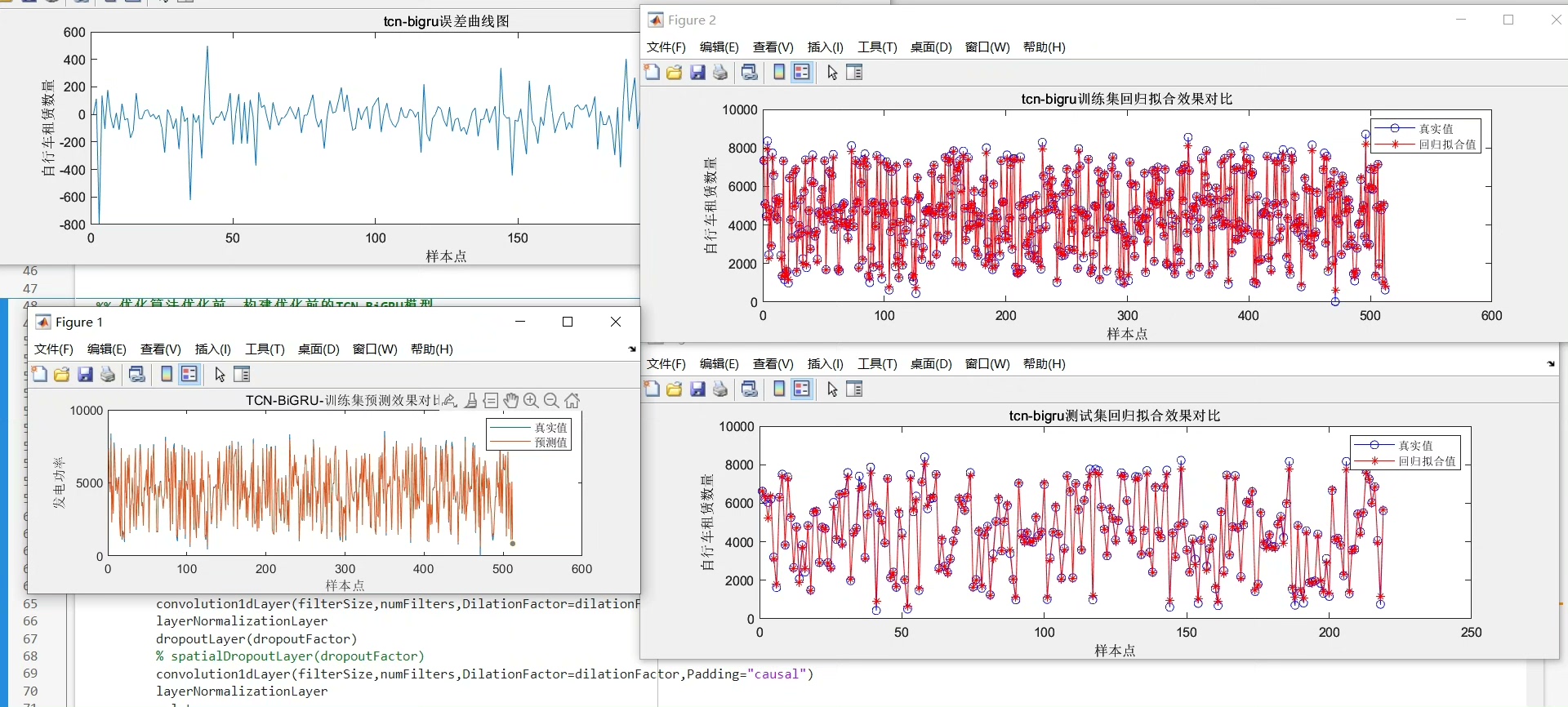Click Save Figure icon in Figure 1 toolbar
Screen dimensions: 1568x707
pos(85,374)
